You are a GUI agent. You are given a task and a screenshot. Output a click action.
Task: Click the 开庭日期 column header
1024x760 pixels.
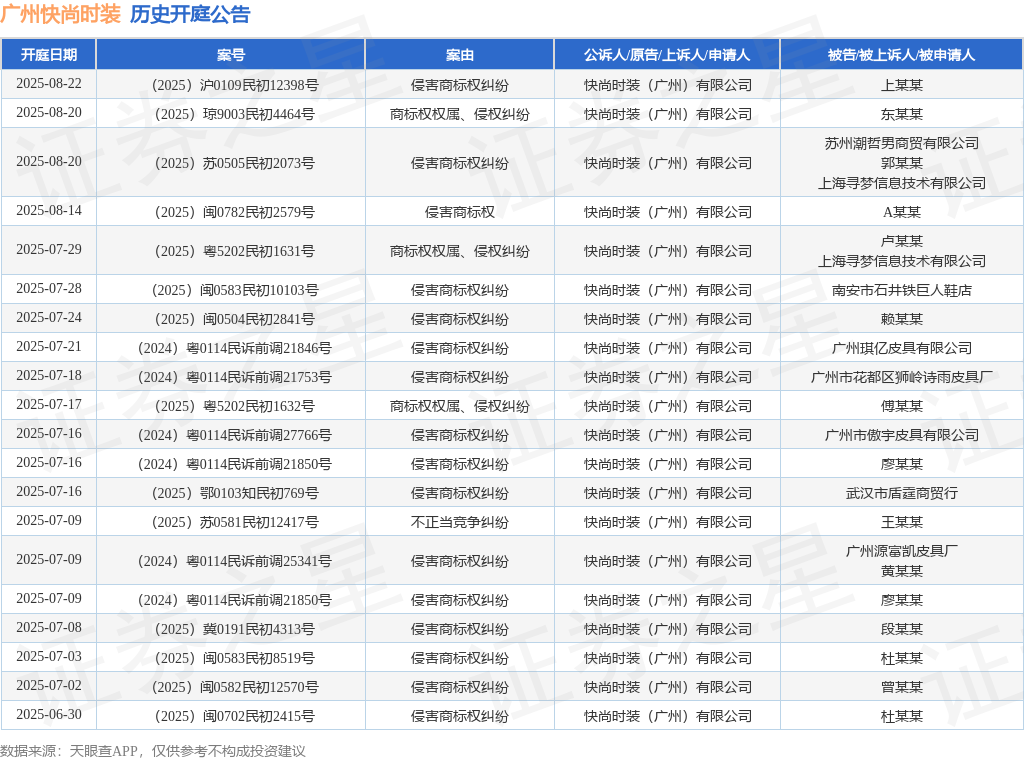pyautogui.click(x=49, y=55)
